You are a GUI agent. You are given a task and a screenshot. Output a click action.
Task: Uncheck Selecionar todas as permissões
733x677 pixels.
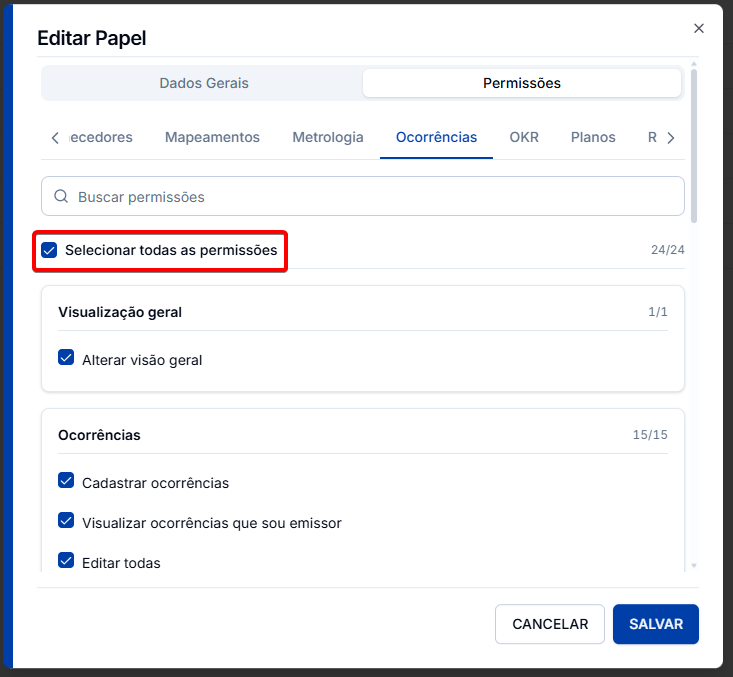pyautogui.click(x=49, y=250)
